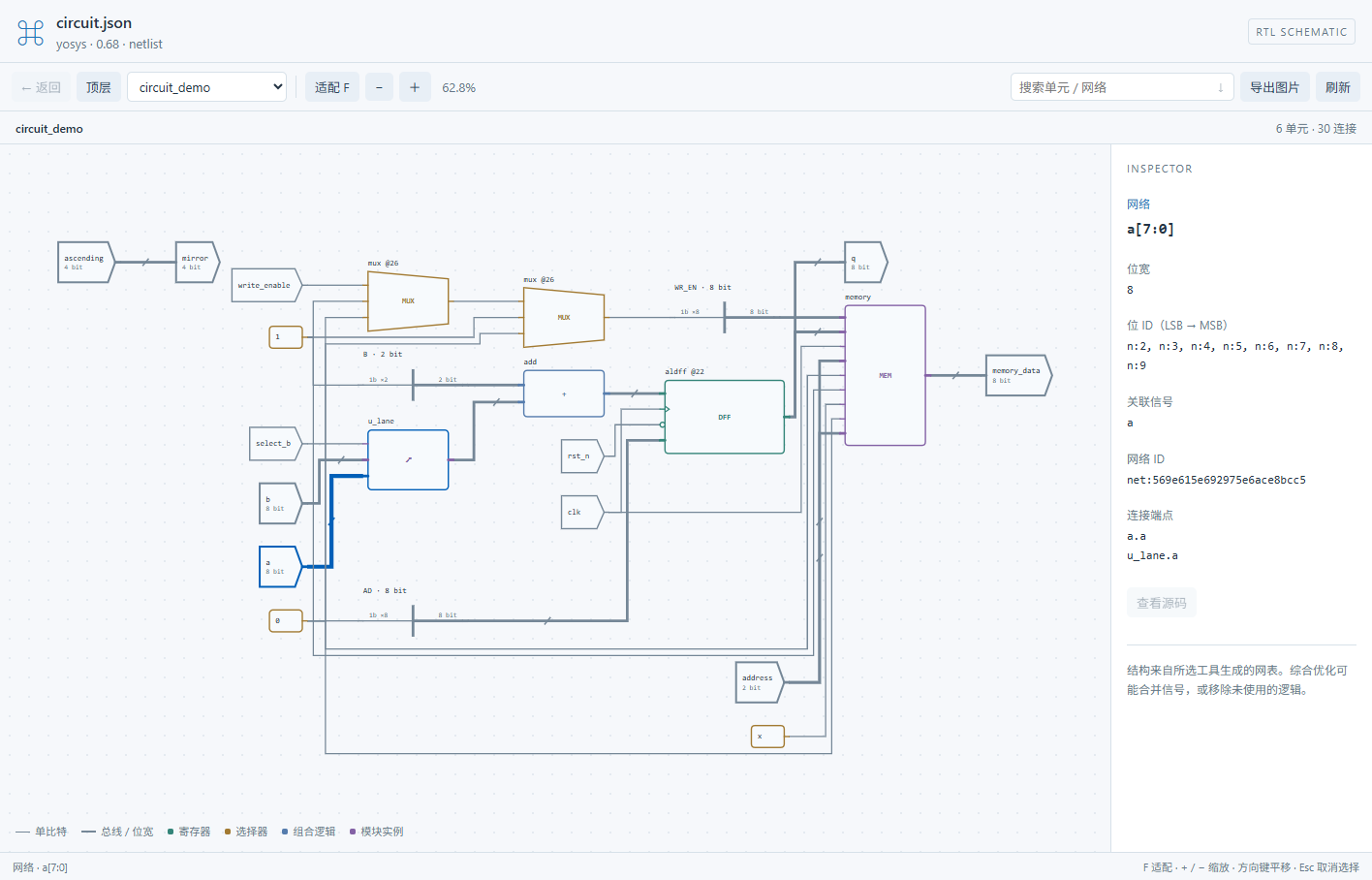Click the 刷新 refresh button

tap(1337, 87)
